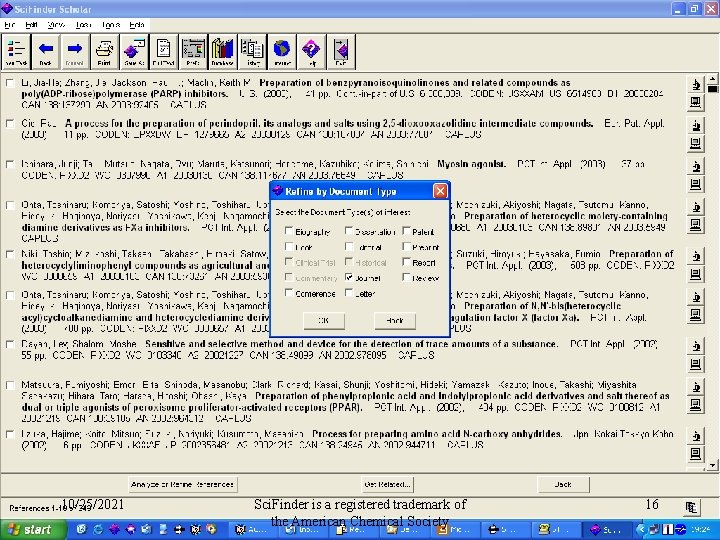Click the status bar icon at bottom right
This screenshot has width=720, height=540.
click(x=692, y=507)
